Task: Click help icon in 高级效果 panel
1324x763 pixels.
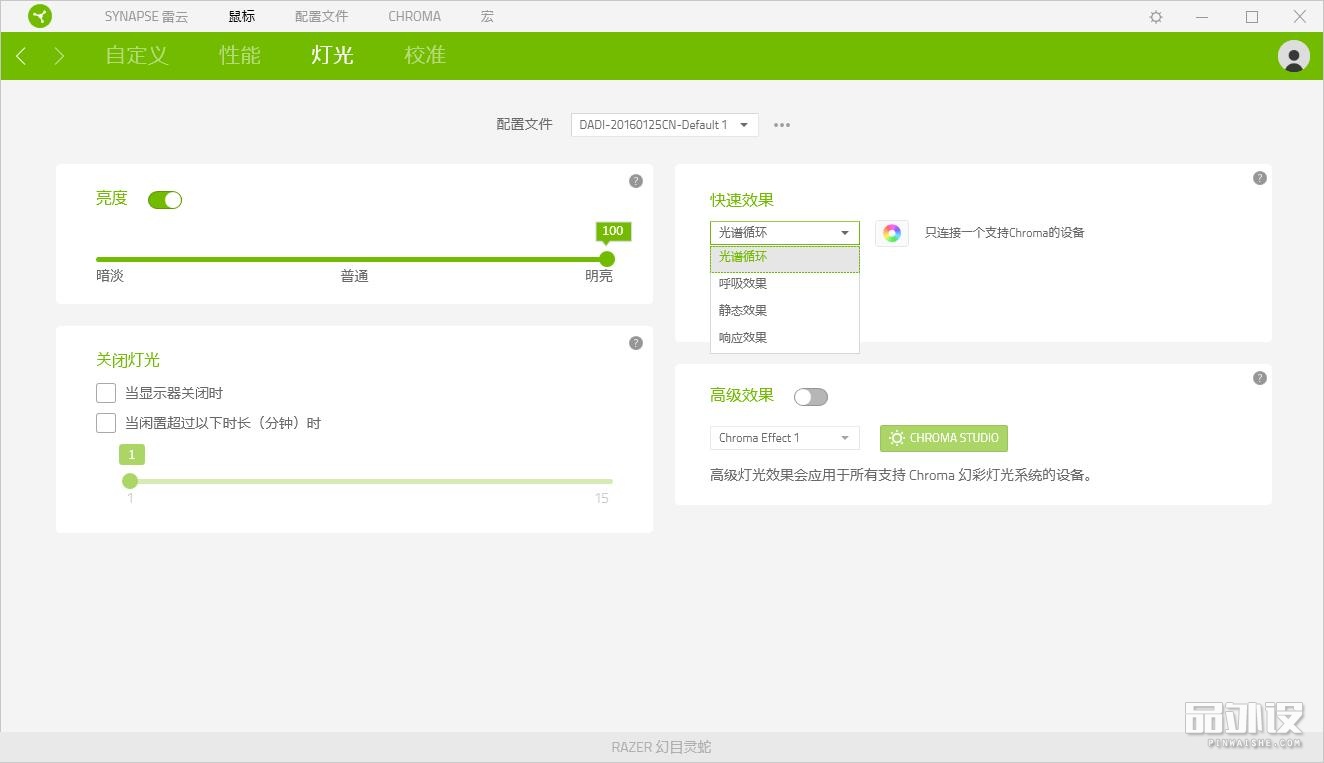Action: click(1259, 378)
